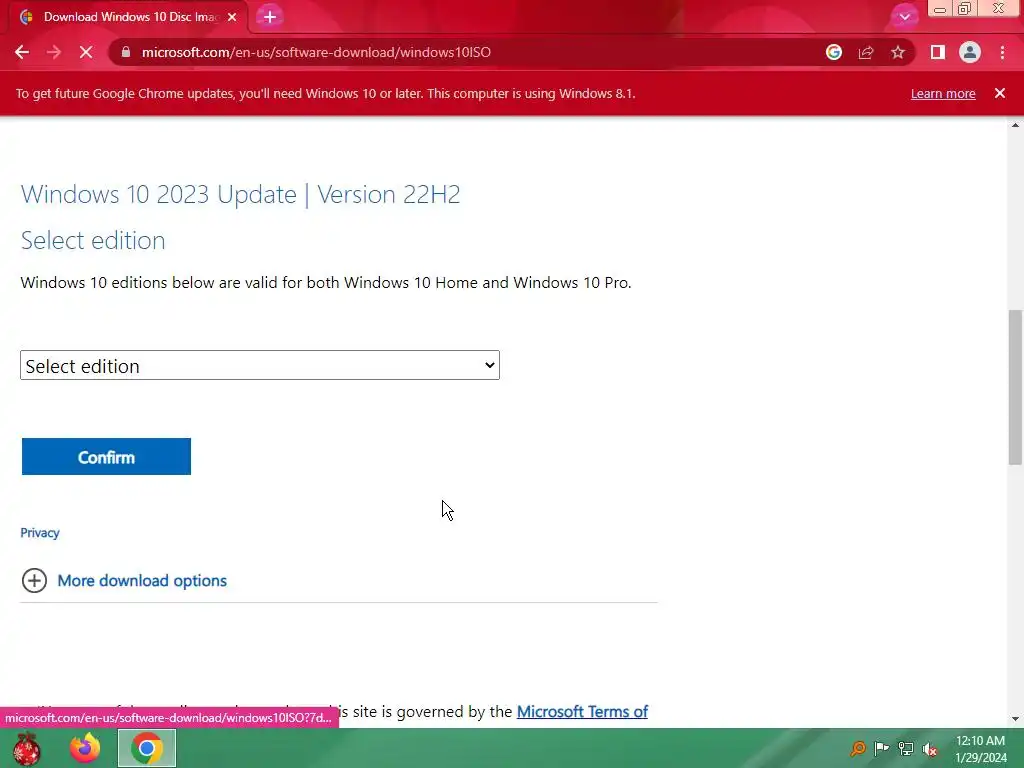
Task: Restore down the Chrome window
Action: click(964, 9)
